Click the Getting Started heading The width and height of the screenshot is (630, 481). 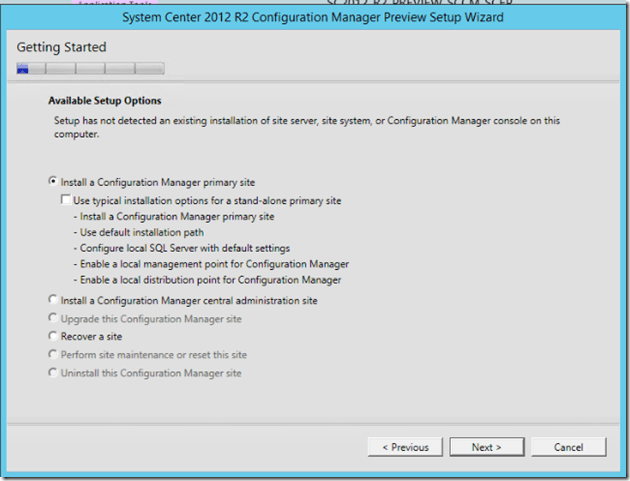point(62,47)
